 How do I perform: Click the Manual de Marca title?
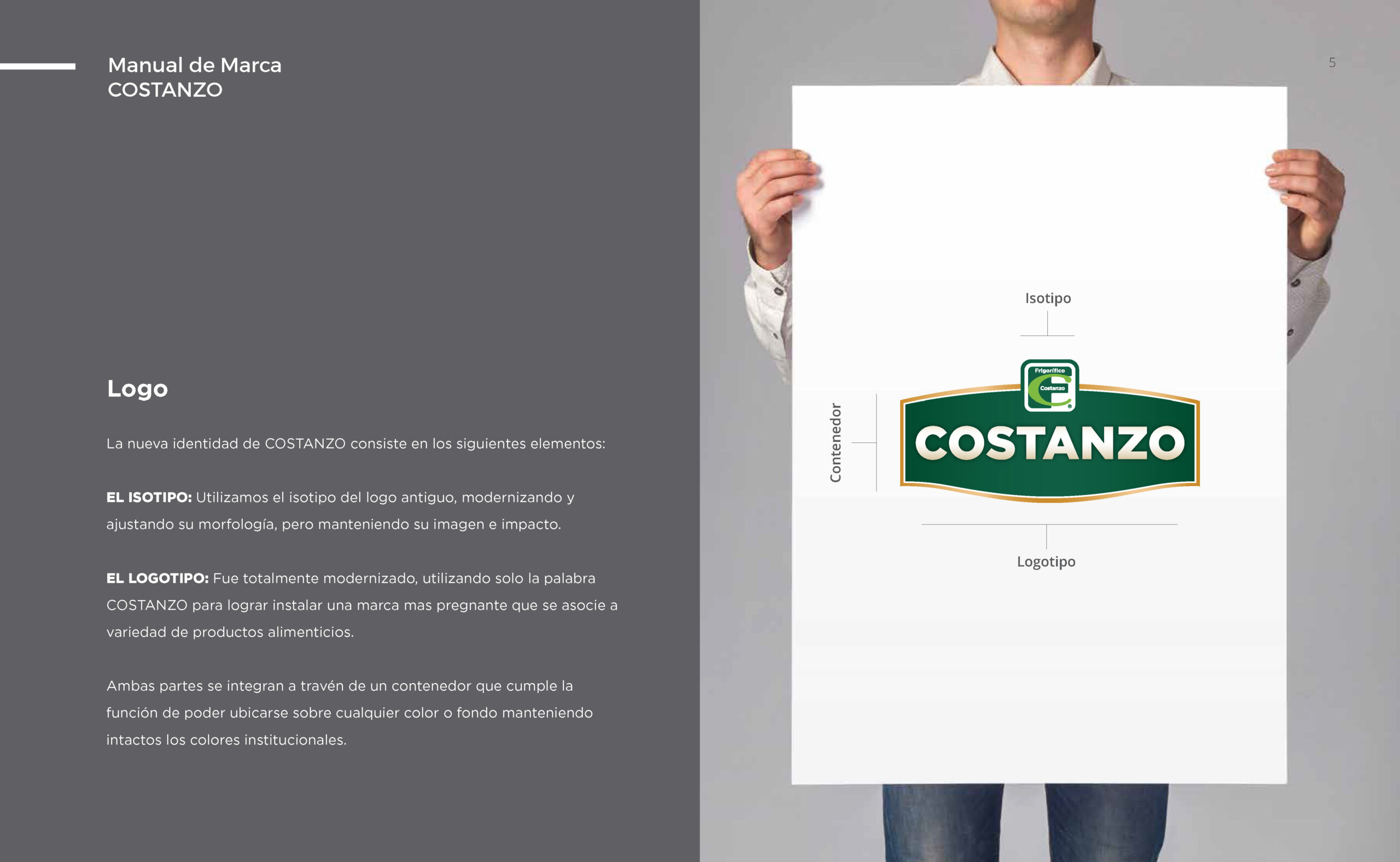click(194, 65)
